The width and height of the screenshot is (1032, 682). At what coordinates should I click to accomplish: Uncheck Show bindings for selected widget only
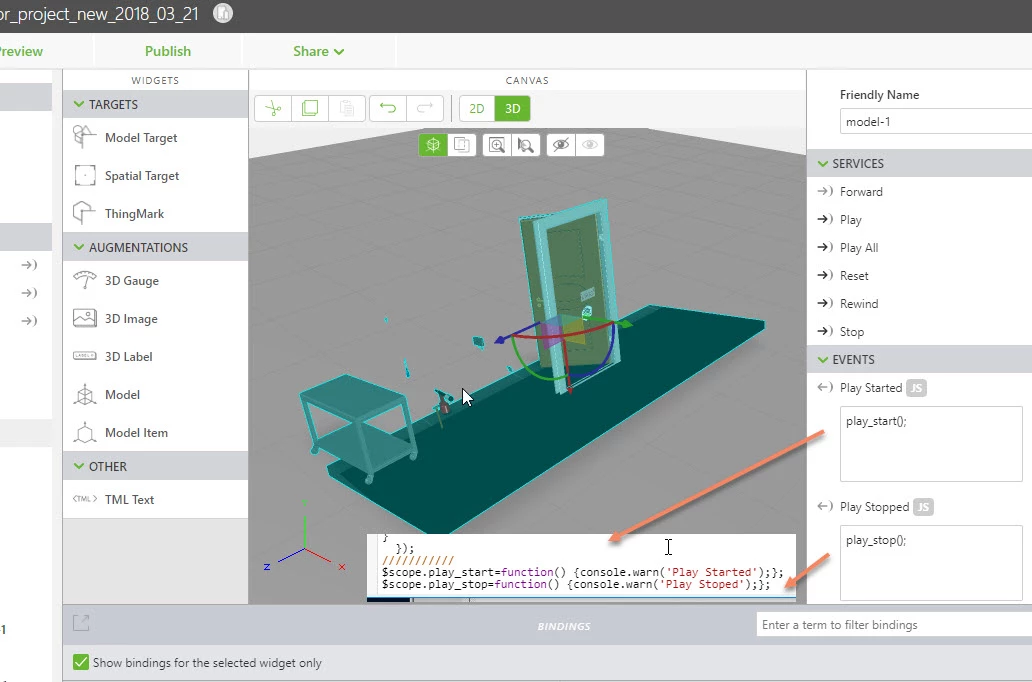pos(81,662)
